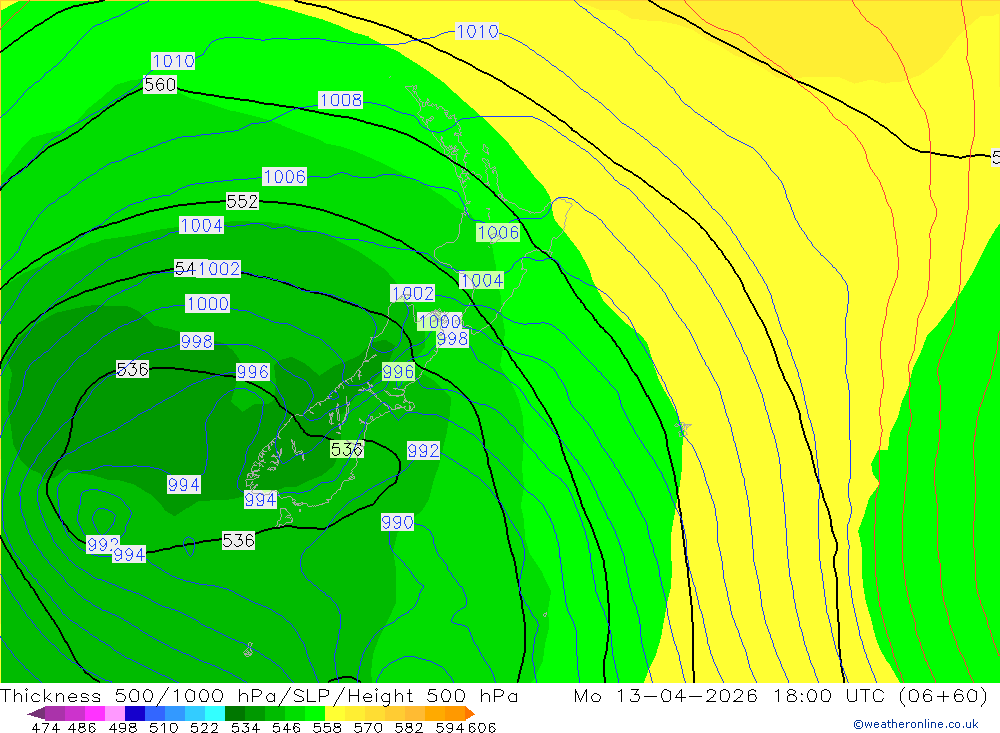Click the light pink legend swatch

pos(115,713)
